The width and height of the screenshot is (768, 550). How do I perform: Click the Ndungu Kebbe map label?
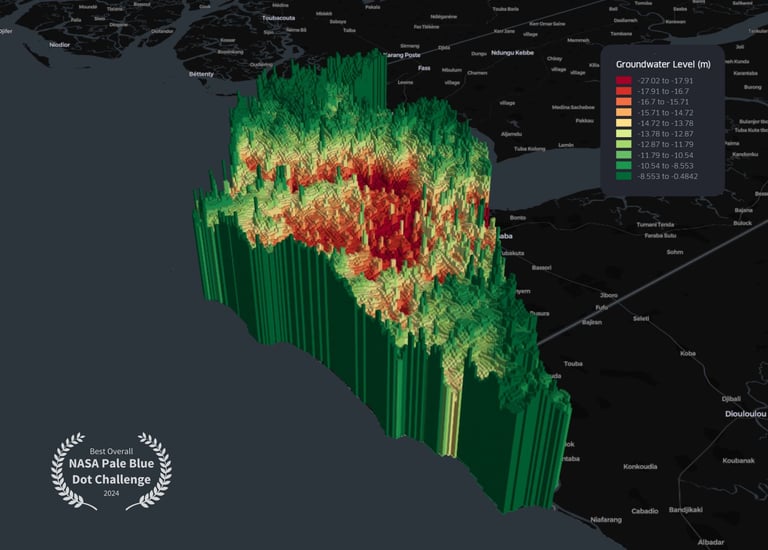pyautogui.click(x=512, y=52)
